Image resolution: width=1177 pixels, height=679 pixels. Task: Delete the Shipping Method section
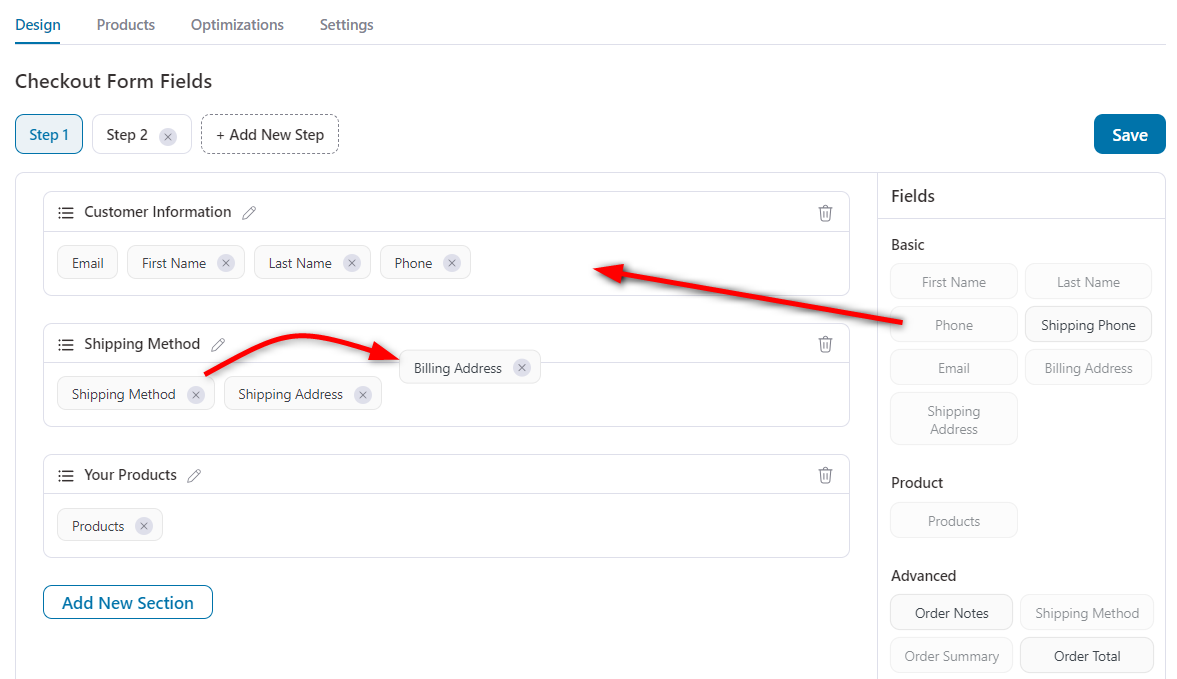click(825, 344)
